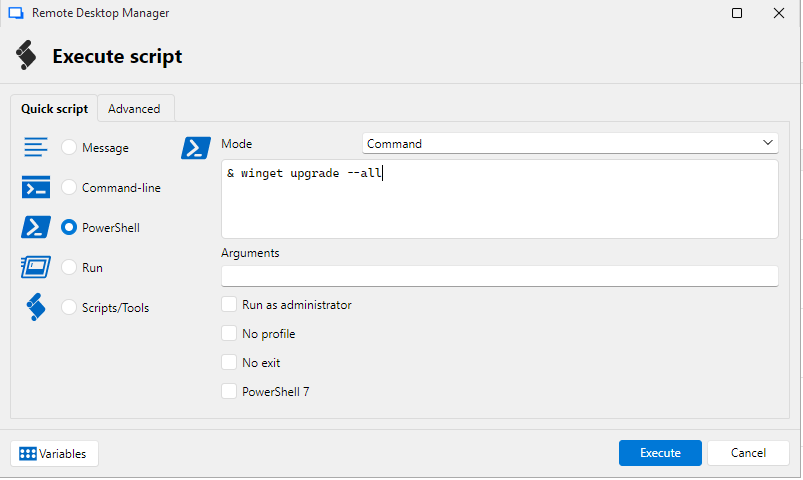This screenshot has height=480, width=803.
Task: Select the Run radio button
Action: [x=69, y=267]
